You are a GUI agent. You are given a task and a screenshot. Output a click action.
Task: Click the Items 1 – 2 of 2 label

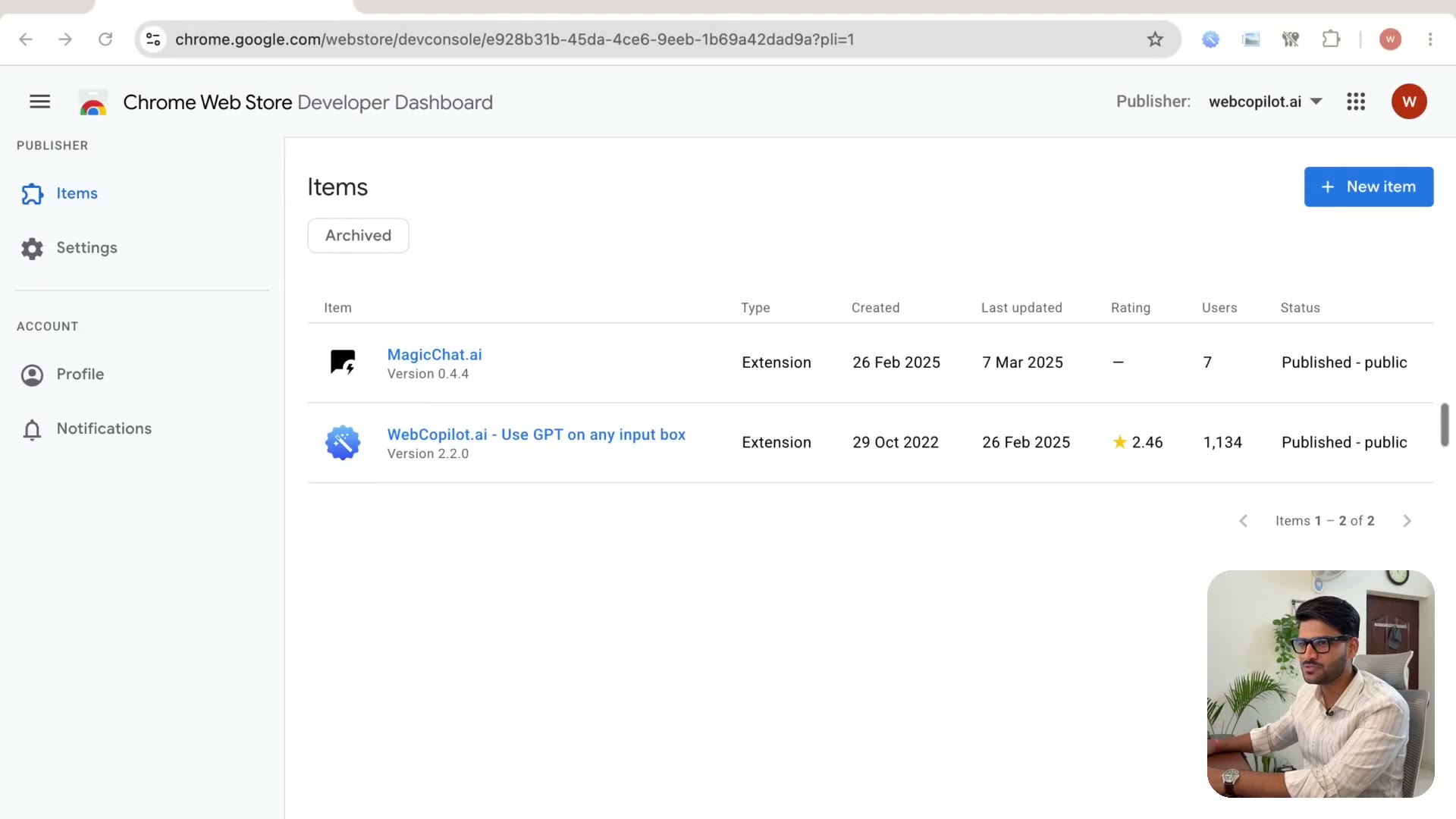click(x=1325, y=521)
